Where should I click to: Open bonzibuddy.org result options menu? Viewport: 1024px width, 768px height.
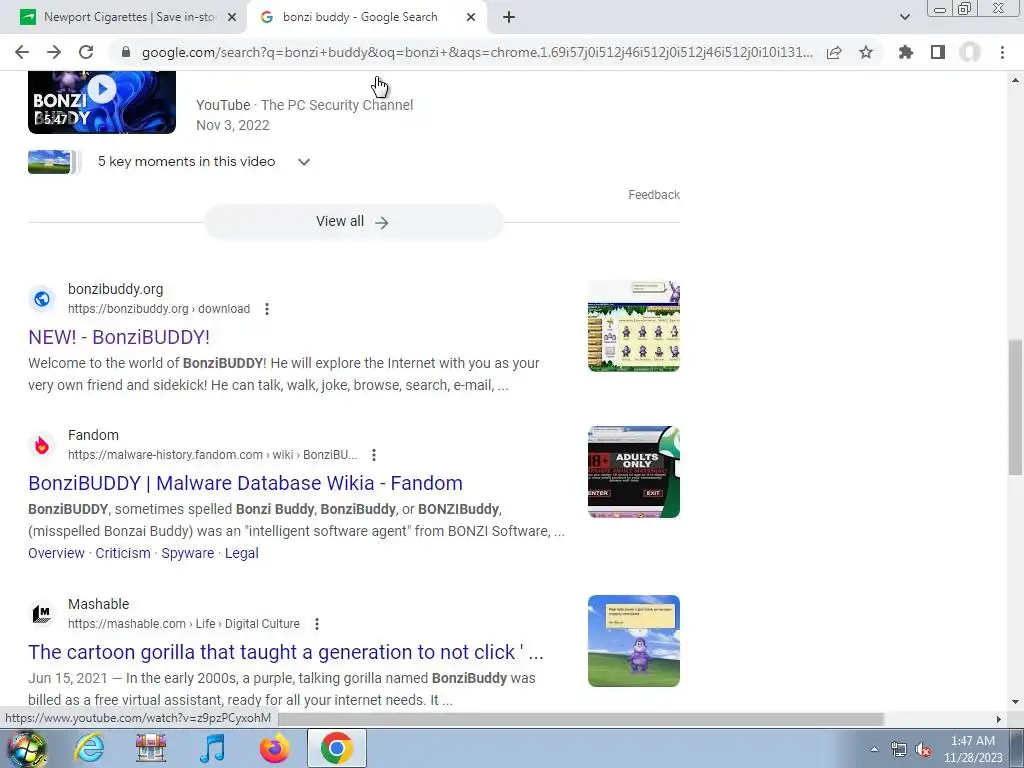266,309
